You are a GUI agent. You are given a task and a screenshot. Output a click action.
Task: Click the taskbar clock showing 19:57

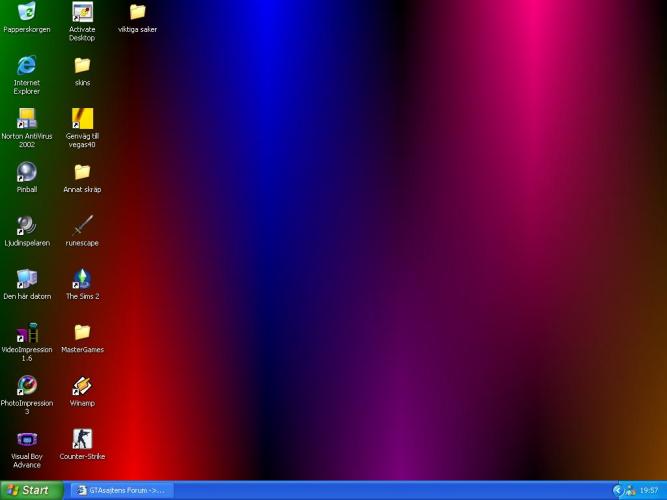(x=649, y=491)
